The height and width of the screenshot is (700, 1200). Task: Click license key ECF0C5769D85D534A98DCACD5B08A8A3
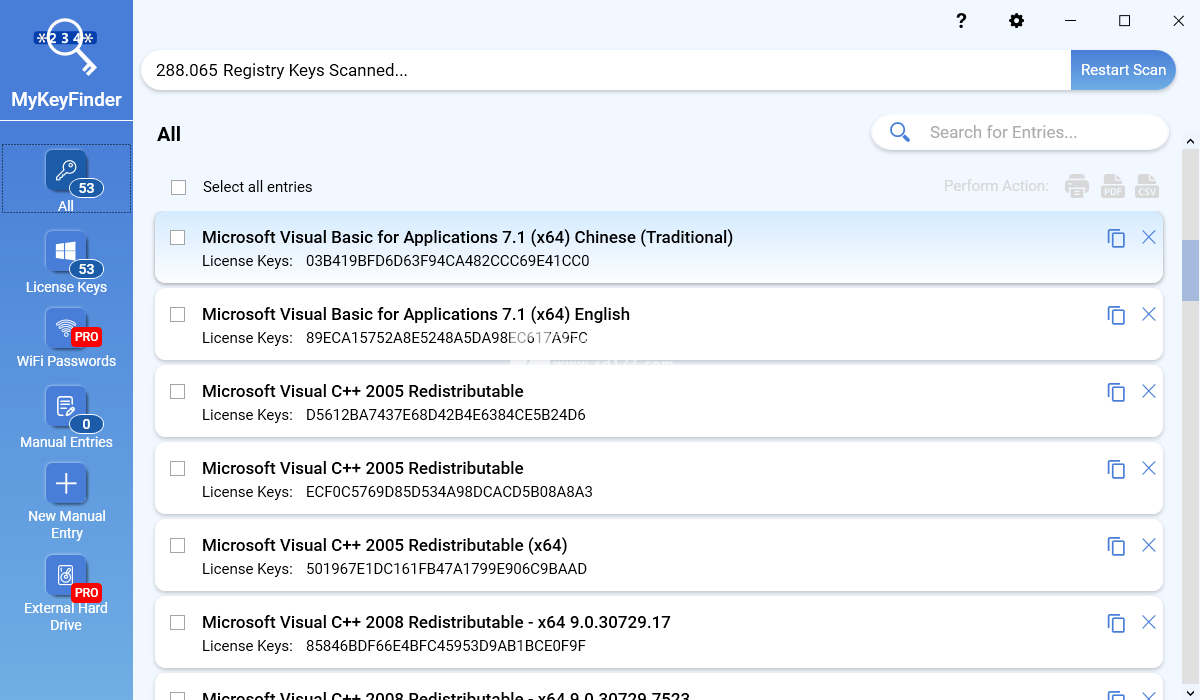pyautogui.click(x=449, y=492)
